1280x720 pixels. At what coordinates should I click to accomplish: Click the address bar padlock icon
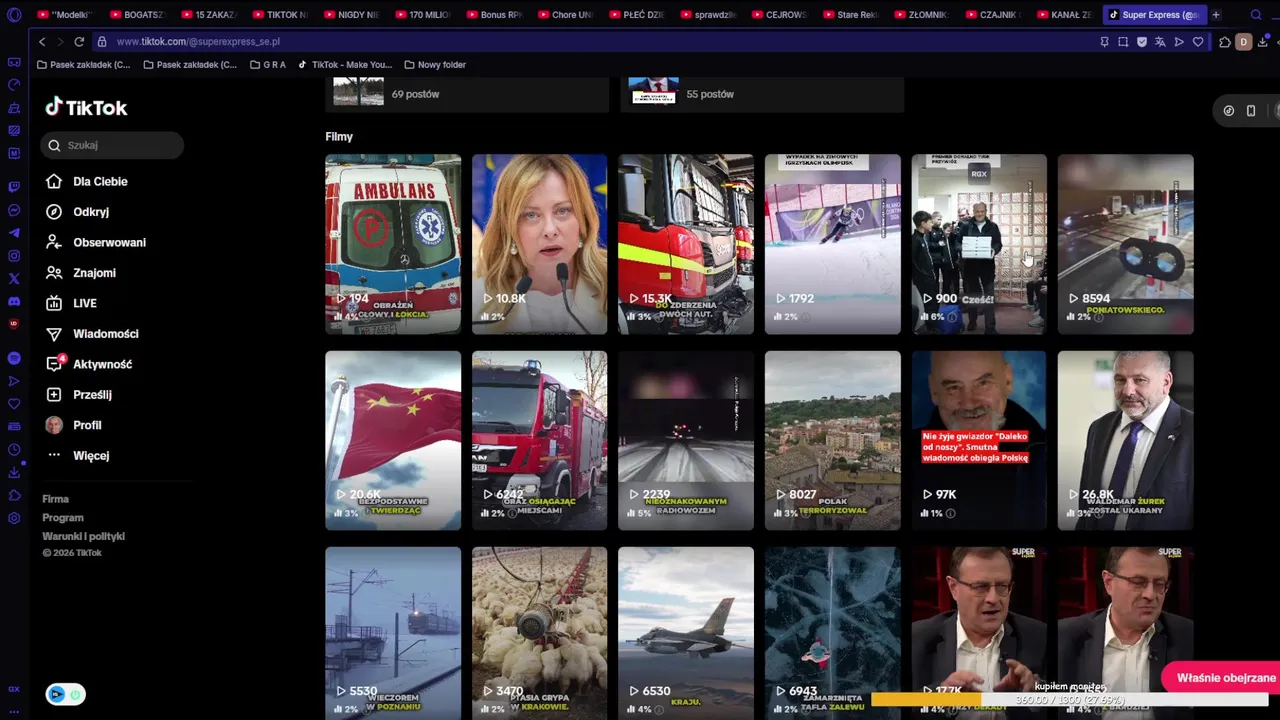click(101, 42)
